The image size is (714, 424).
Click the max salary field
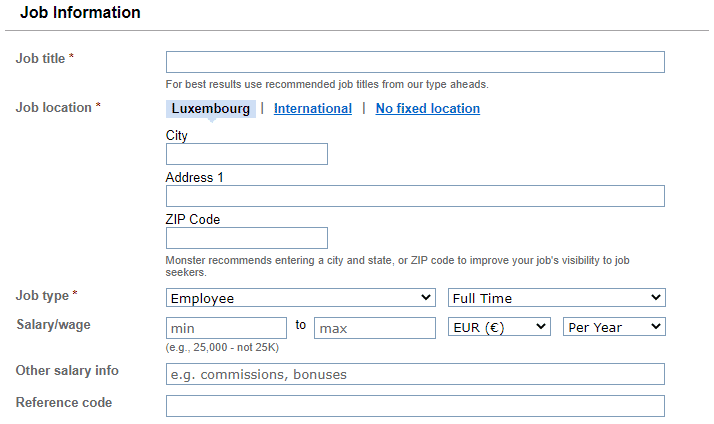coord(375,328)
